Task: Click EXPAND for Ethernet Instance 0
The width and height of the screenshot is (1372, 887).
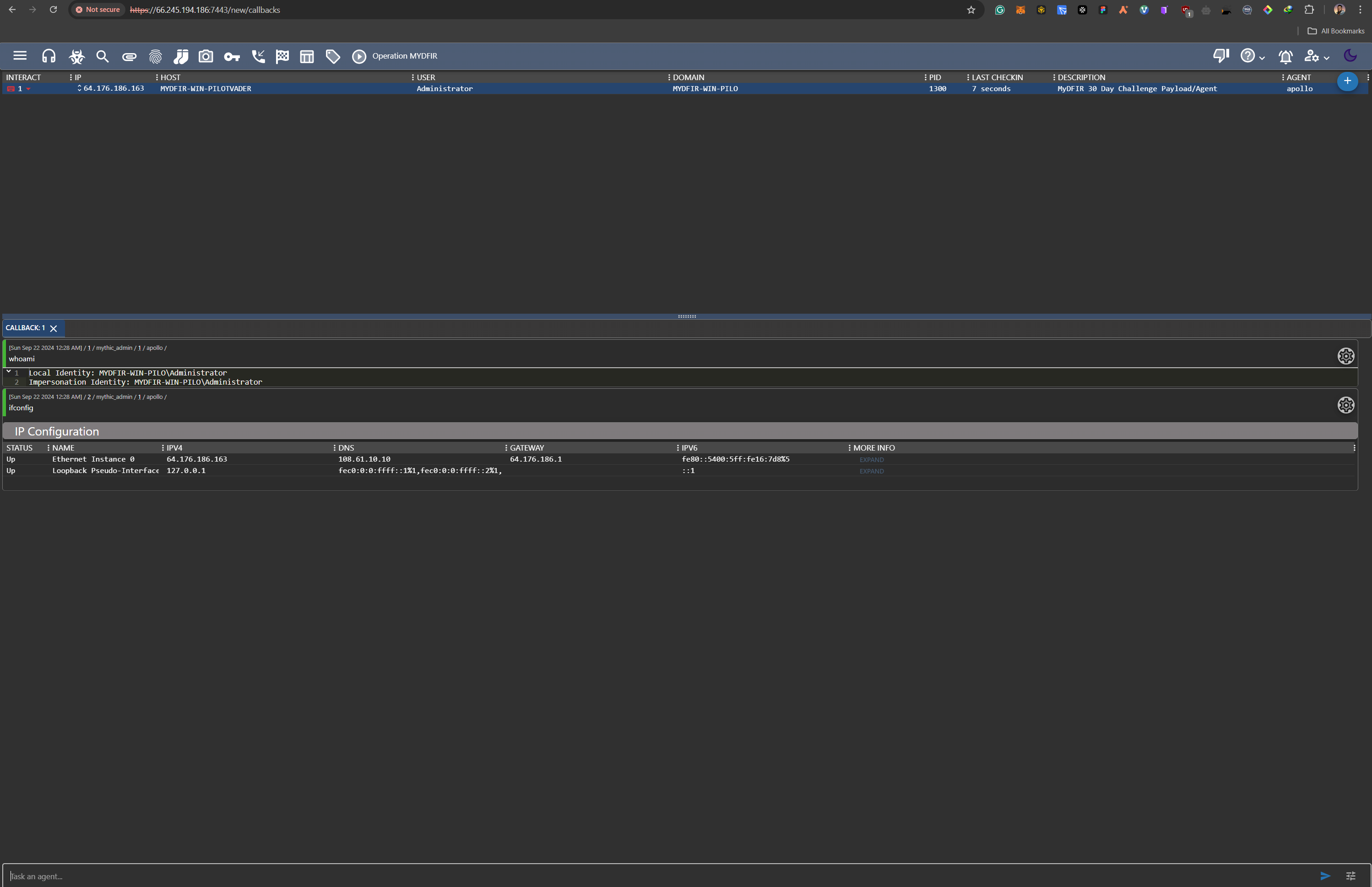Action: click(871, 460)
